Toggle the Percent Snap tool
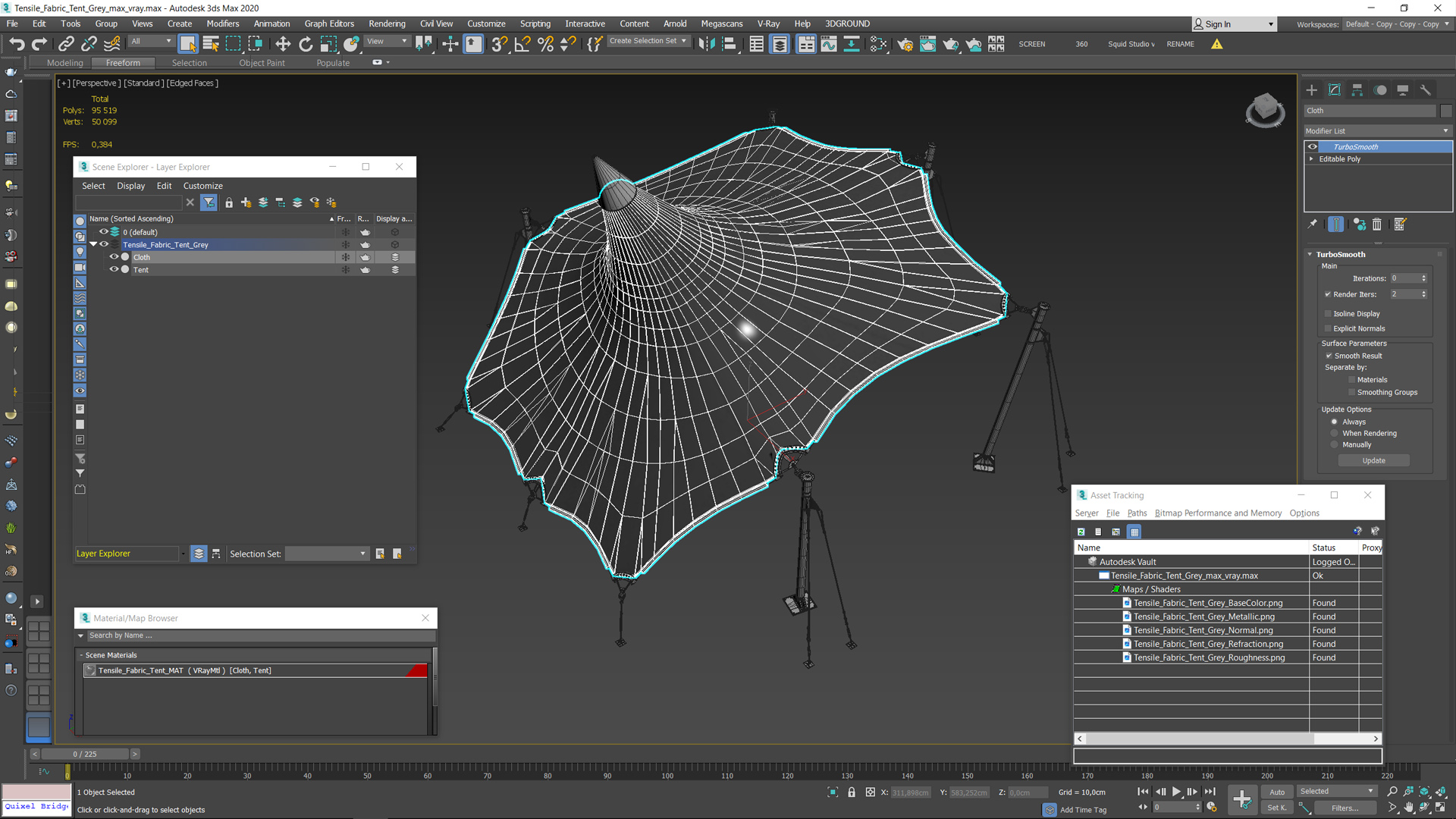 [x=545, y=44]
